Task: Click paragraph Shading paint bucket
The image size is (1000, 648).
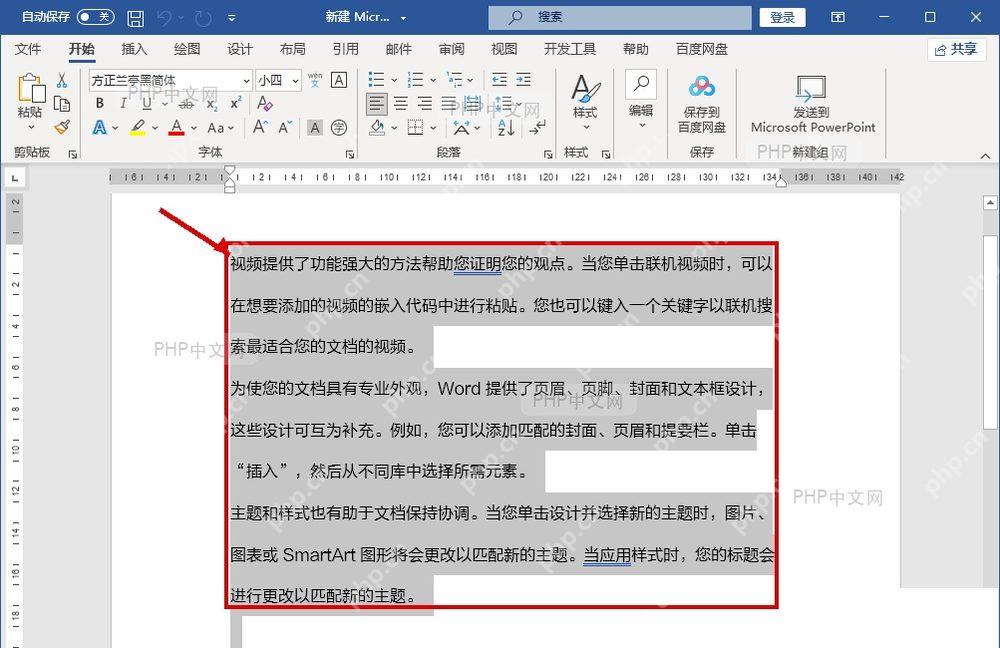Action: 377,128
